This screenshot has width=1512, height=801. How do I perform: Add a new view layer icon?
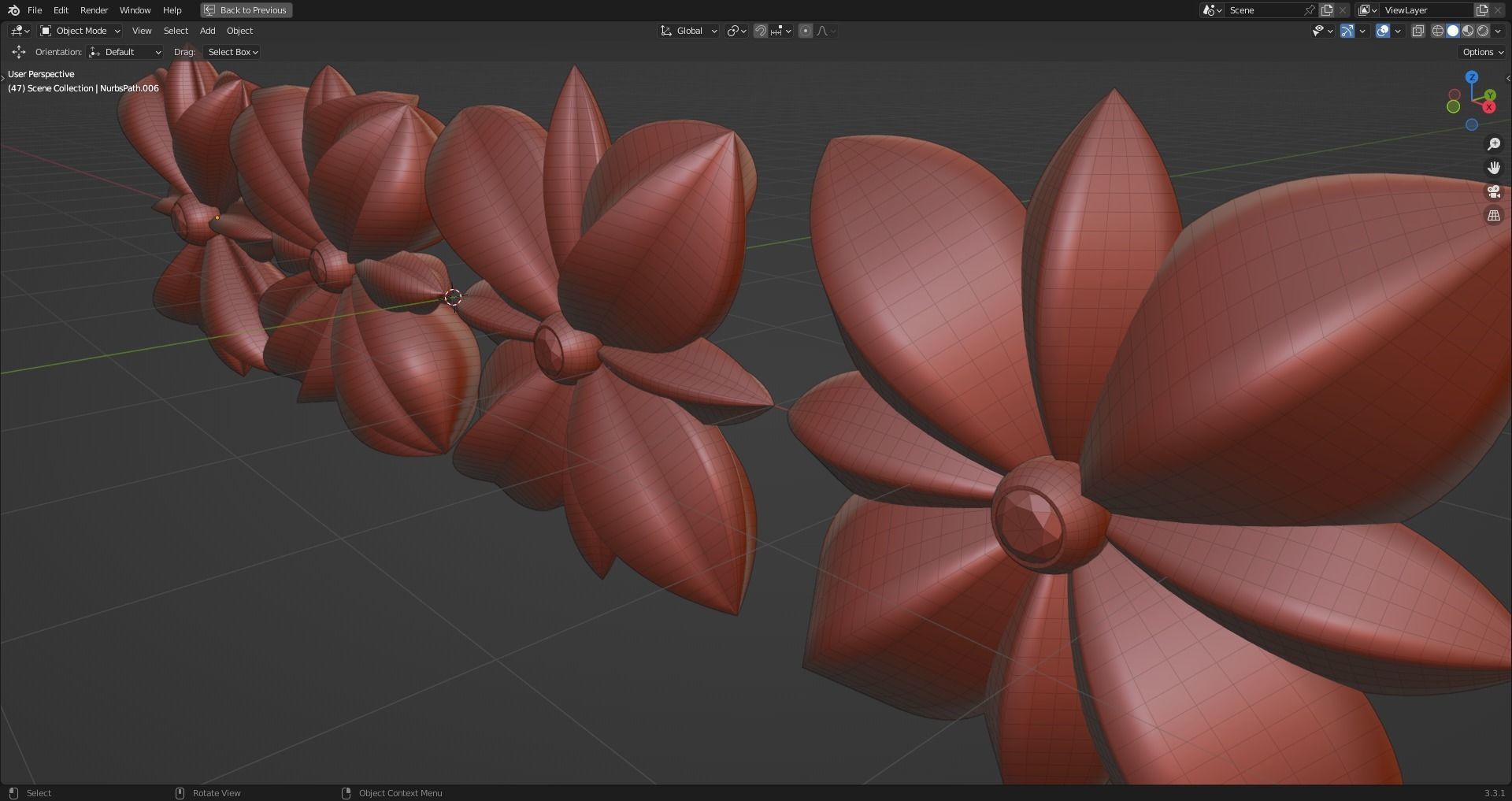pos(1482,10)
